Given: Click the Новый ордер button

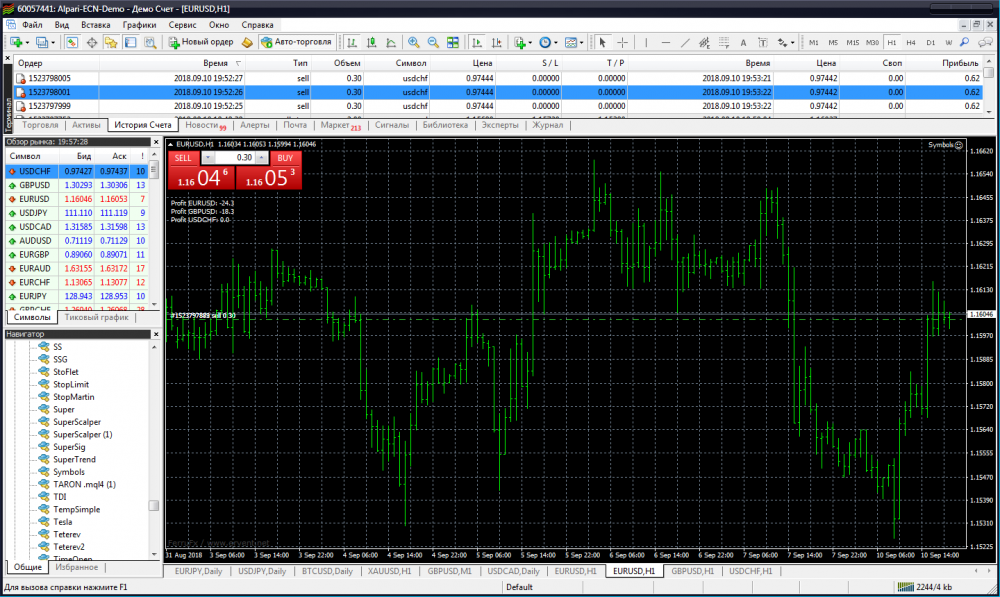Looking at the screenshot, I should pos(201,42).
